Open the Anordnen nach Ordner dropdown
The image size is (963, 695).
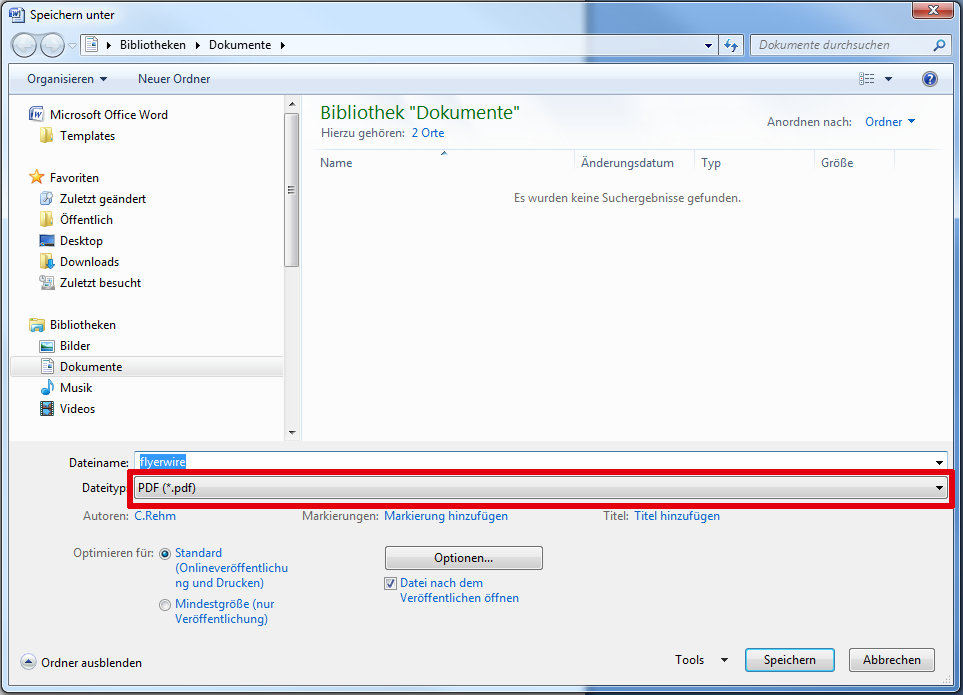coord(890,122)
